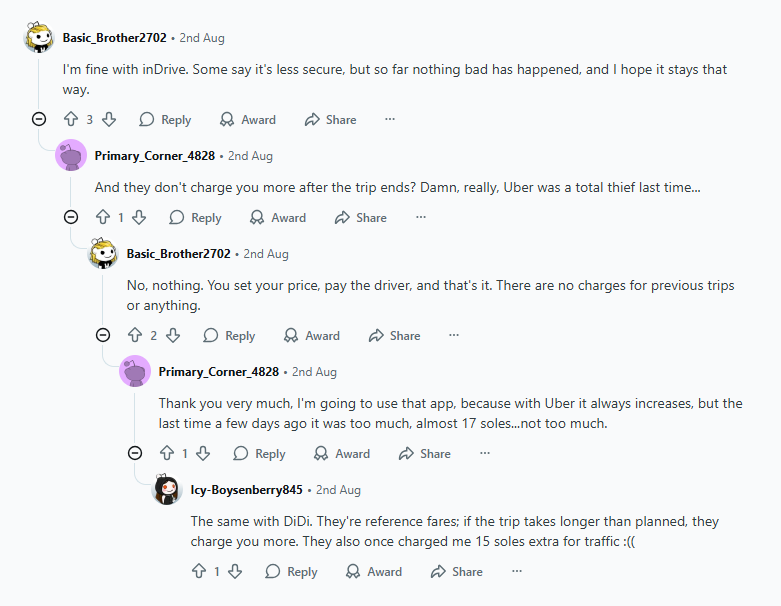This screenshot has width=781, height=606.
Task: Open more options on top inDrive comment
Action: [x=390, y=119]
